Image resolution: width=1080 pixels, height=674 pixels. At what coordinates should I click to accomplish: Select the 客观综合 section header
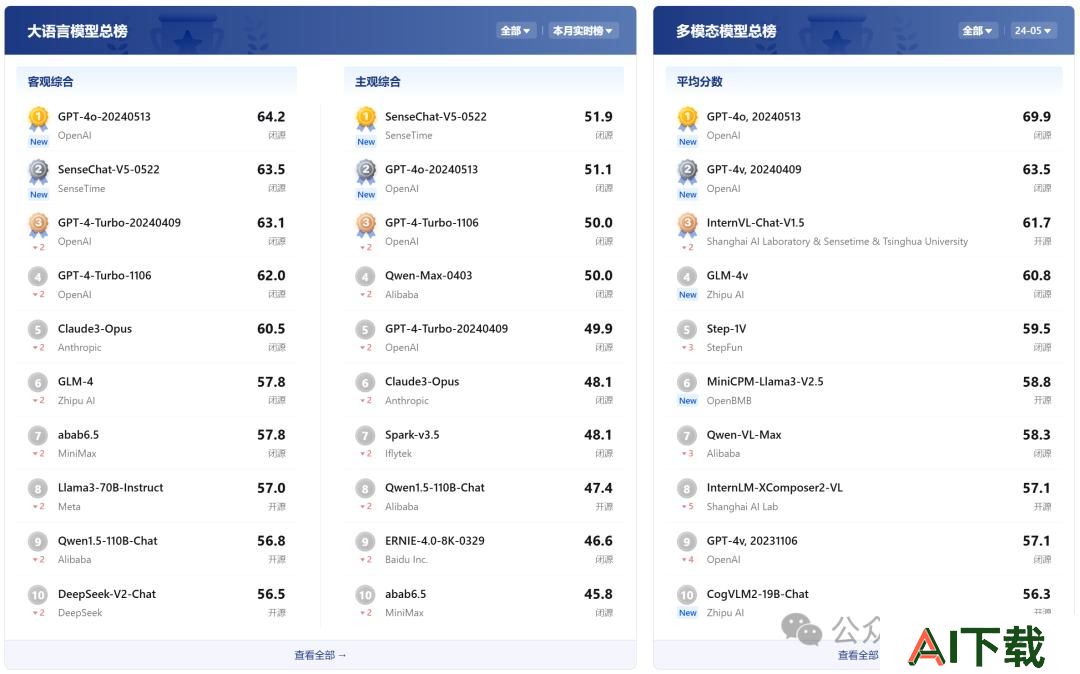coord(50,81)
